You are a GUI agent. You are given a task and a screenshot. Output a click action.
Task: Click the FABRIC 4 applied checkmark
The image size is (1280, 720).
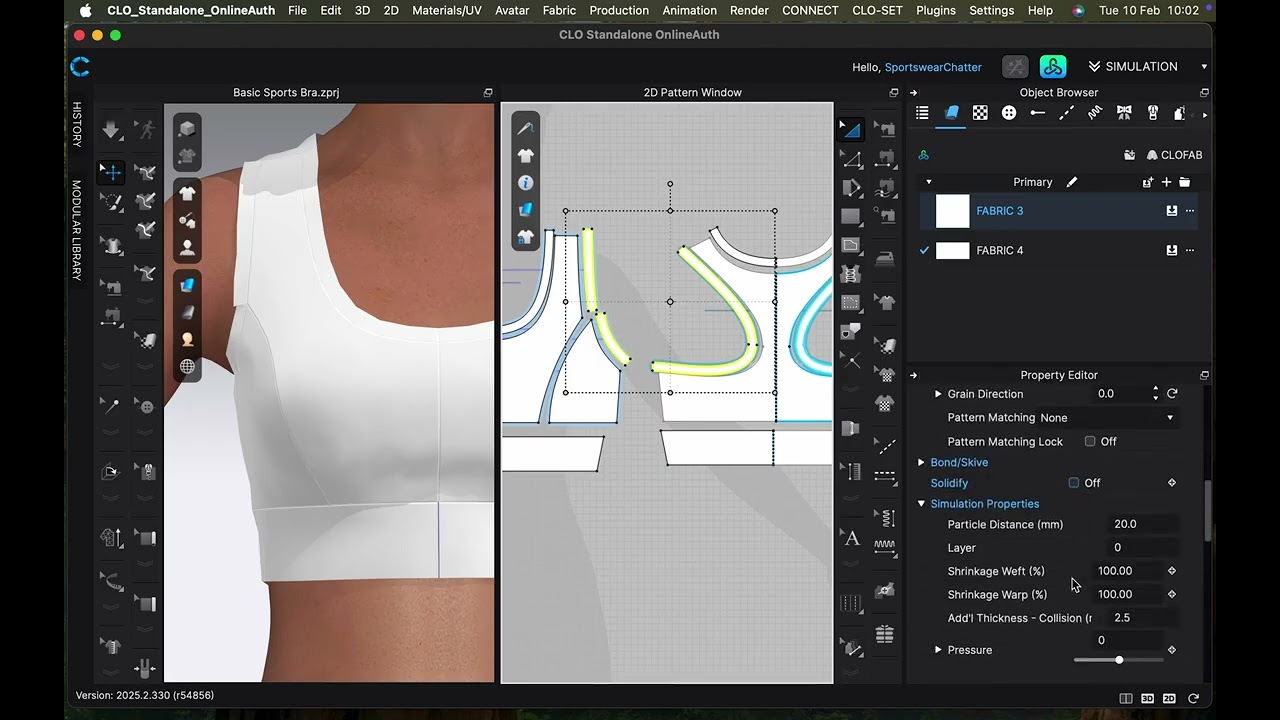pyautogui.click(x=924, y=251)
